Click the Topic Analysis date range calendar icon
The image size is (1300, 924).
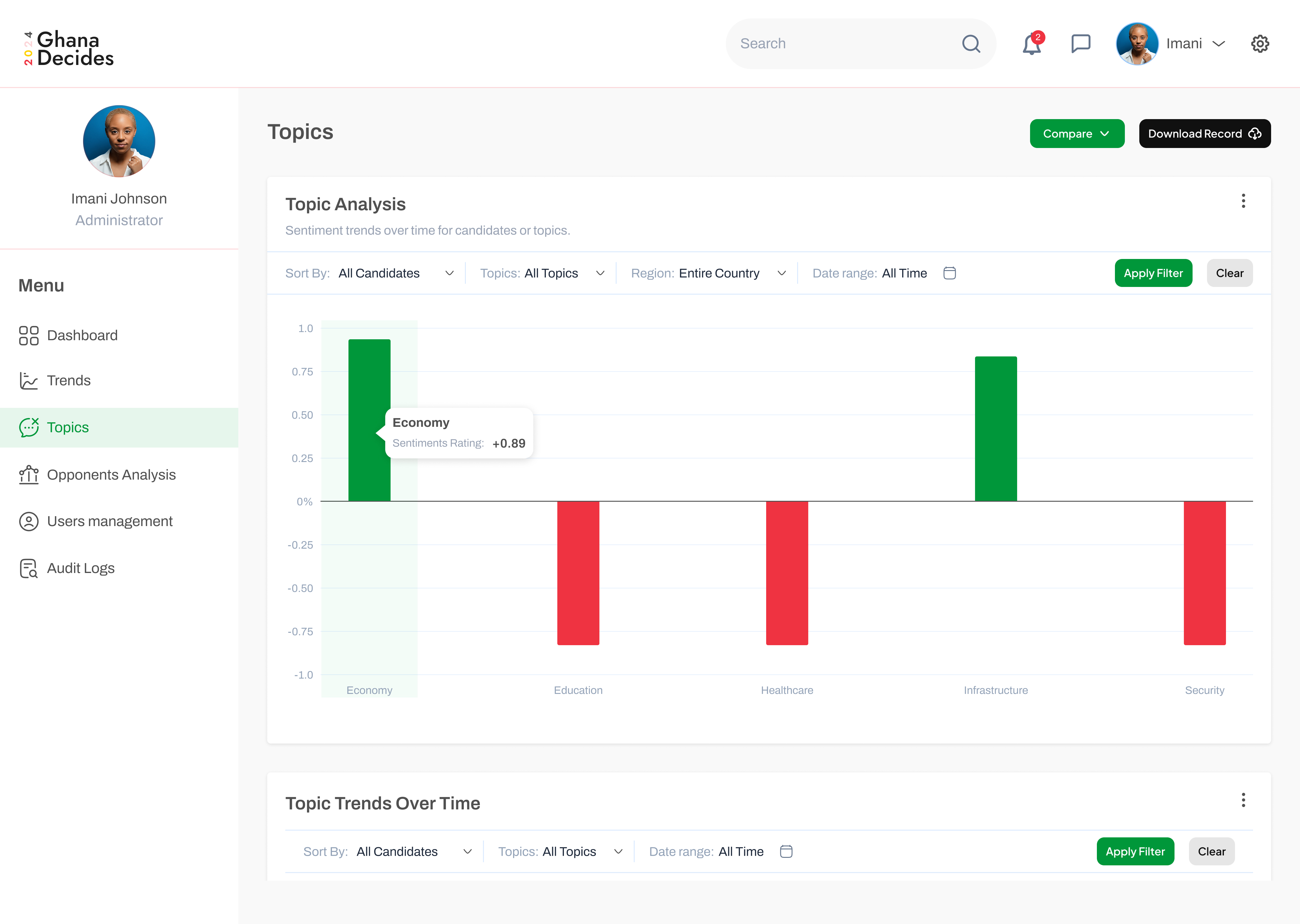949,273
